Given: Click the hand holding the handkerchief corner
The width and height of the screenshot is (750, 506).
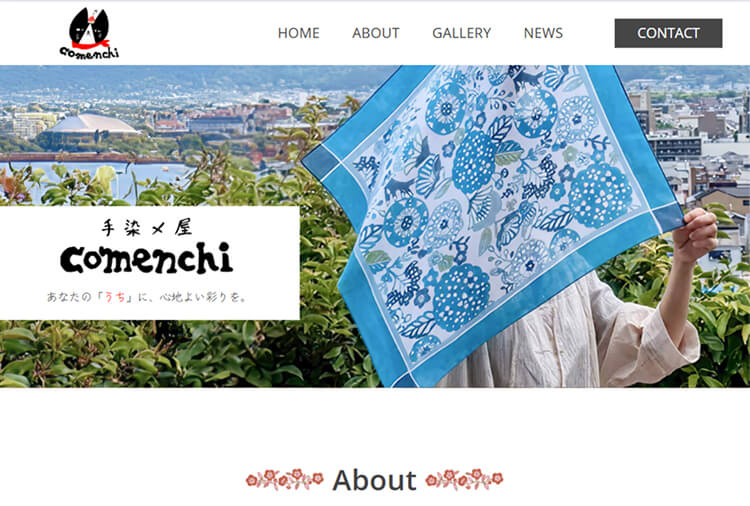Looking at the screenshot, I should pos(695,236).
